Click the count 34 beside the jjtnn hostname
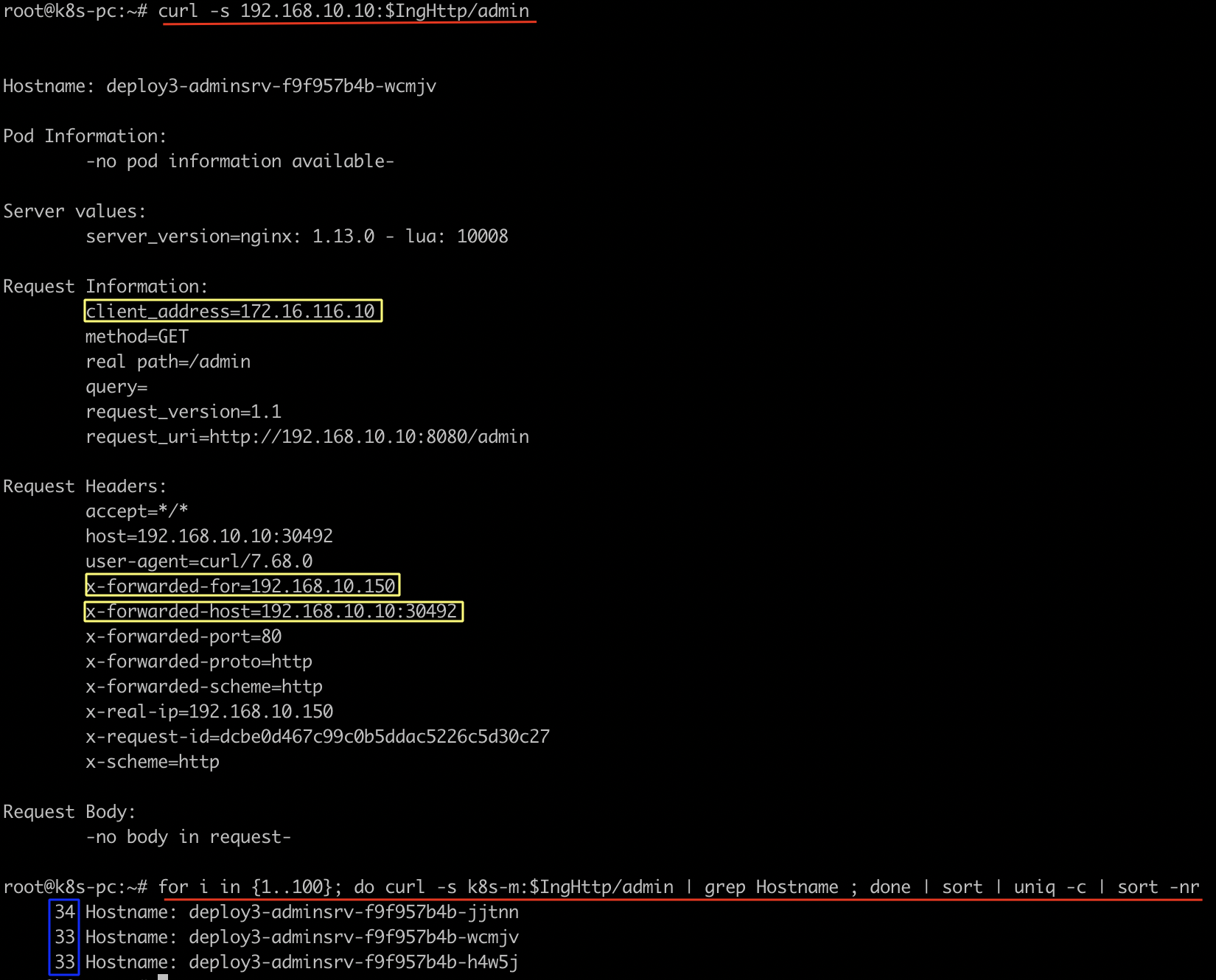Viewport: 1216px width, 980px height. pos(65,912)
